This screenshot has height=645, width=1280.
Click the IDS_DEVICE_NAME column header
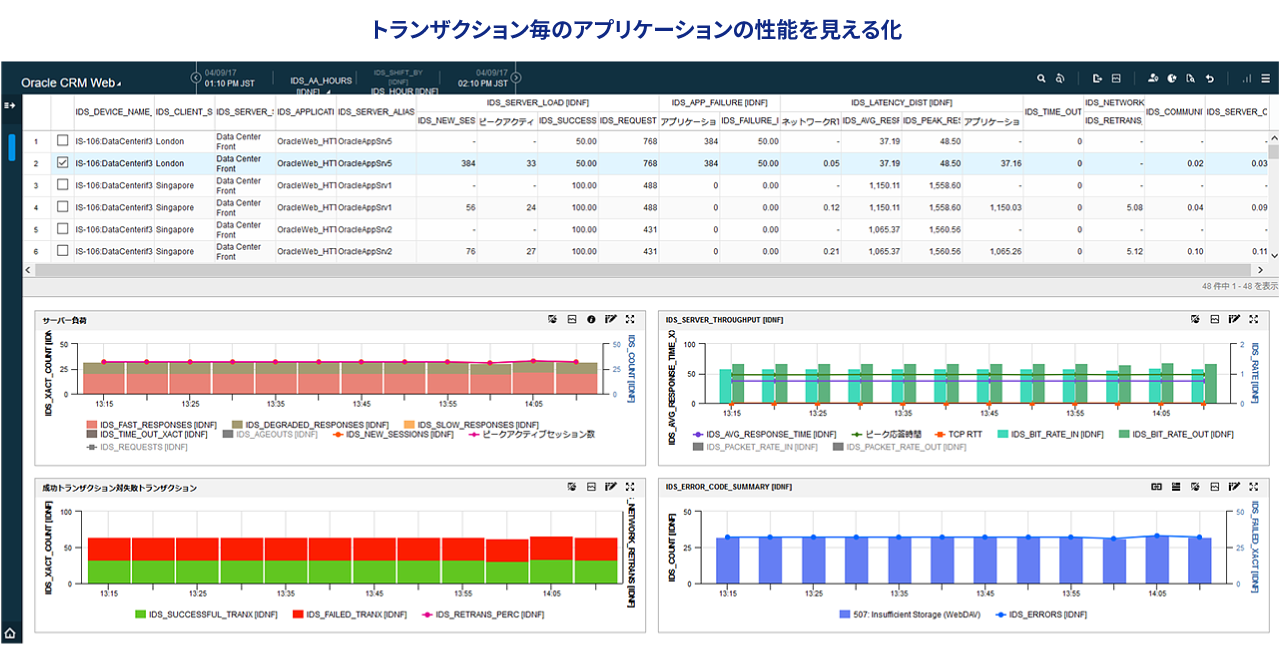114,112
